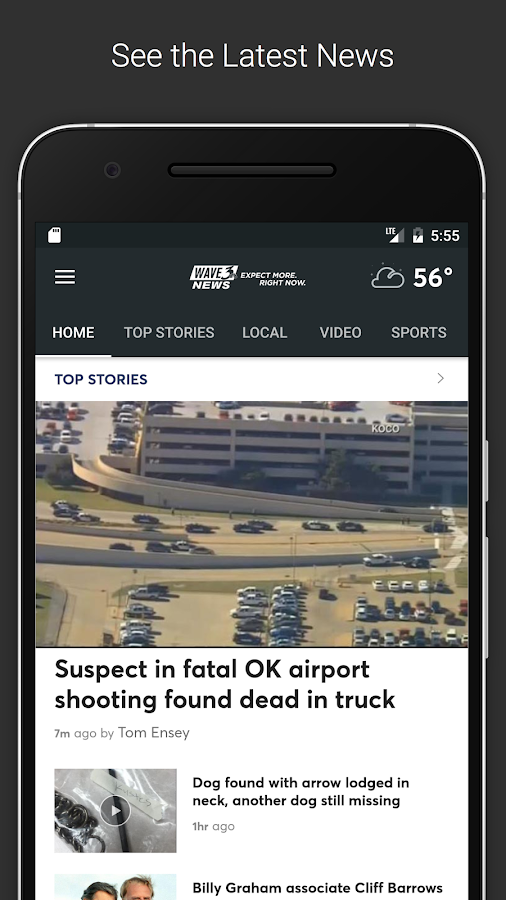Open the airport aerial photo story image
506x900 pixels.
[x=252, y=523]
